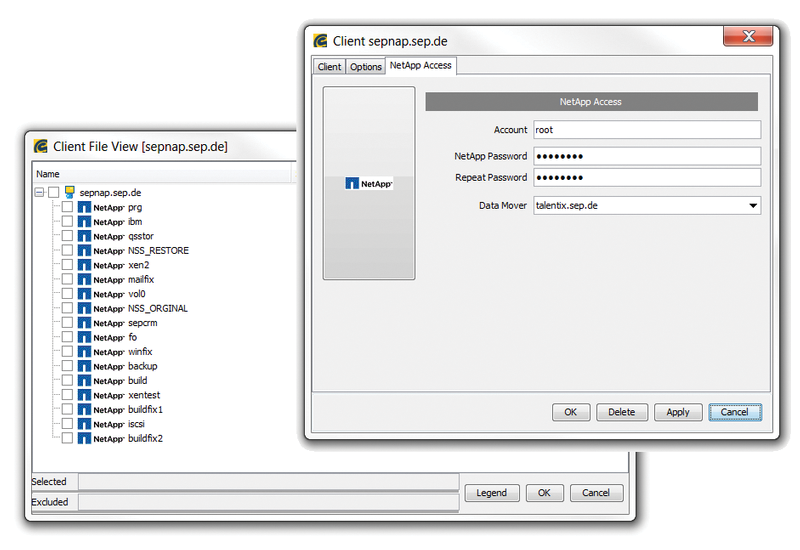Image resolution: width=800 pixels, height=550 pixels.
Task: Focus the Repeat Password field
Action: pos(647,178)
